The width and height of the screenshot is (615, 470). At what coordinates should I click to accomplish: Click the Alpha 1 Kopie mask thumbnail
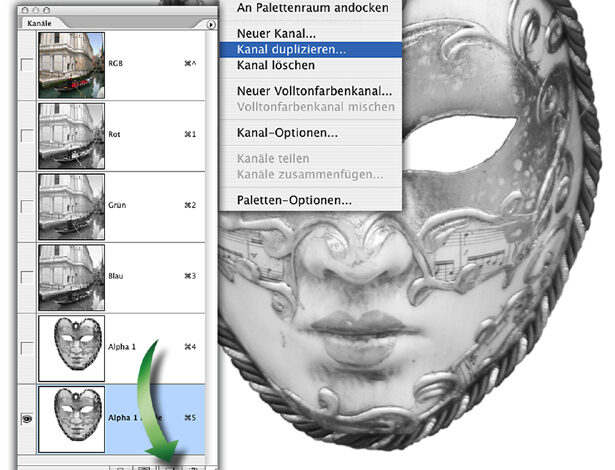pyautogui.click(x=71, y=419)
